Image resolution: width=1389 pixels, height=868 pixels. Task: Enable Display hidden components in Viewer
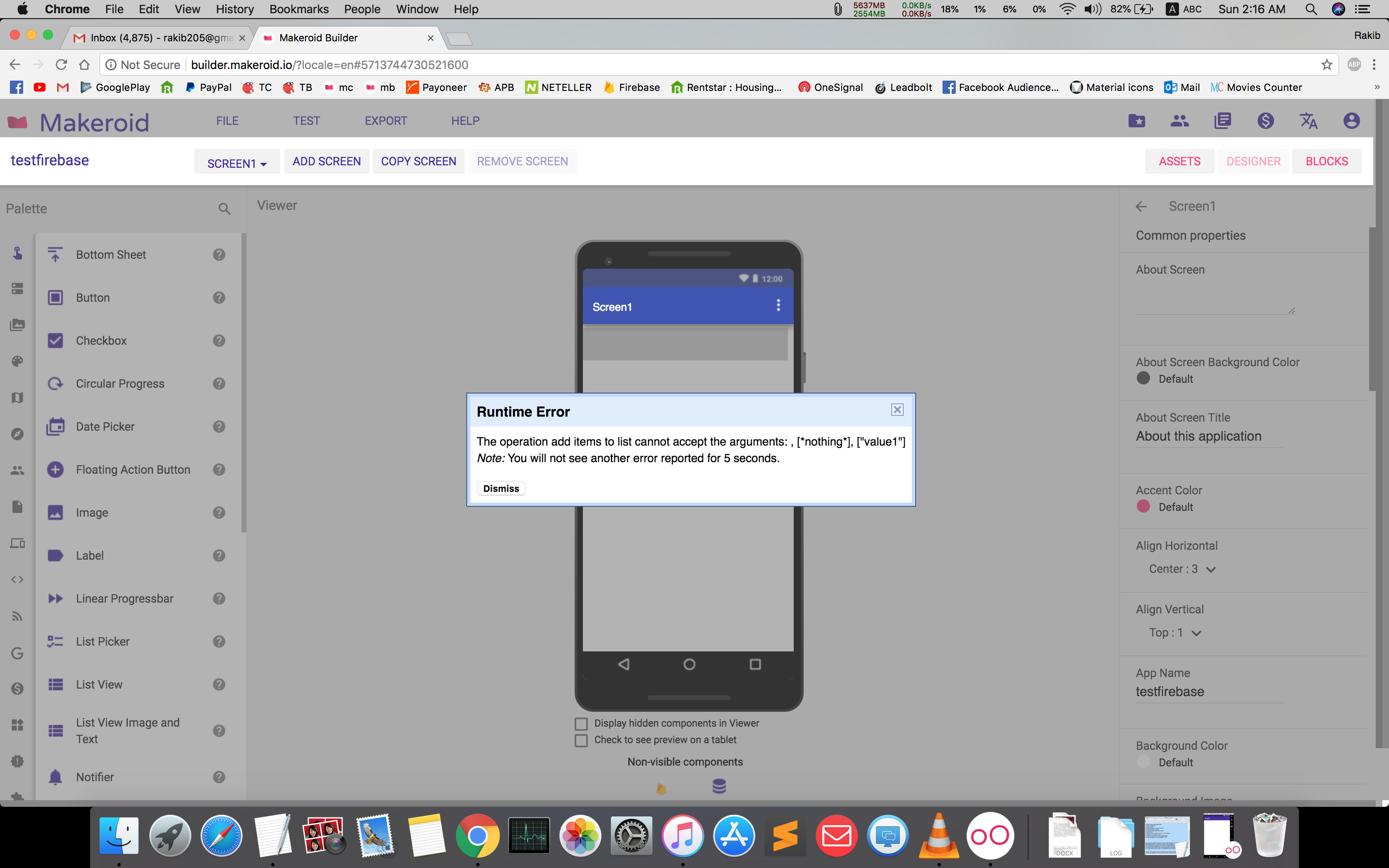(x=581, y=723)
